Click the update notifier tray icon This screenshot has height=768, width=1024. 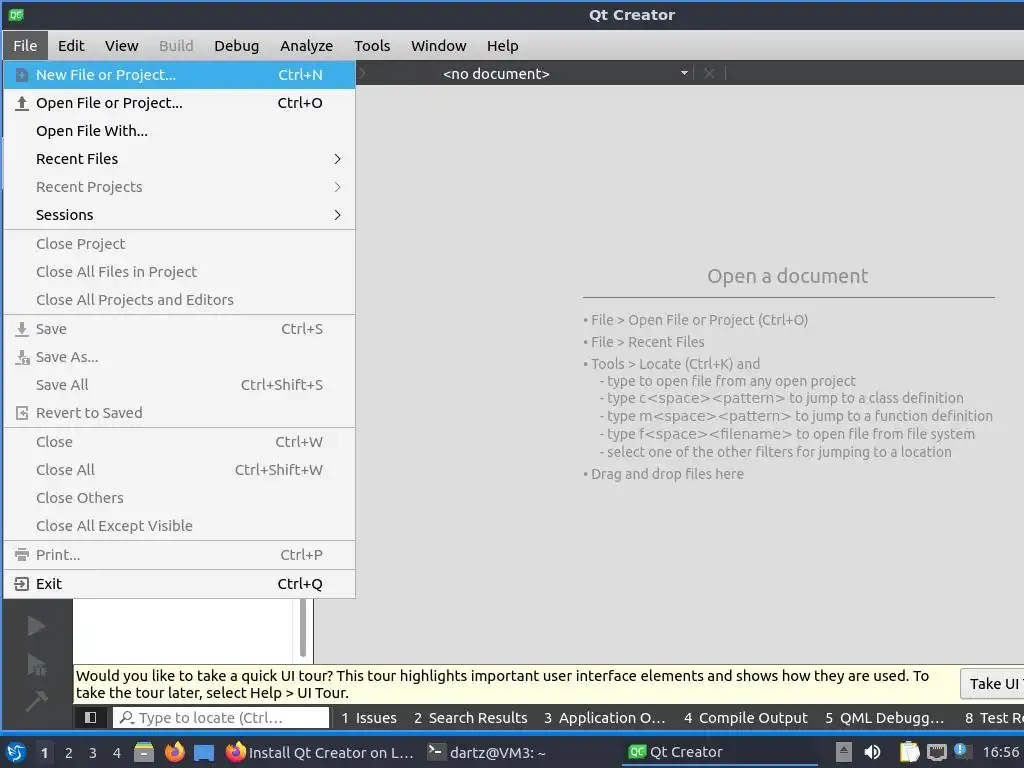[961, 751]
